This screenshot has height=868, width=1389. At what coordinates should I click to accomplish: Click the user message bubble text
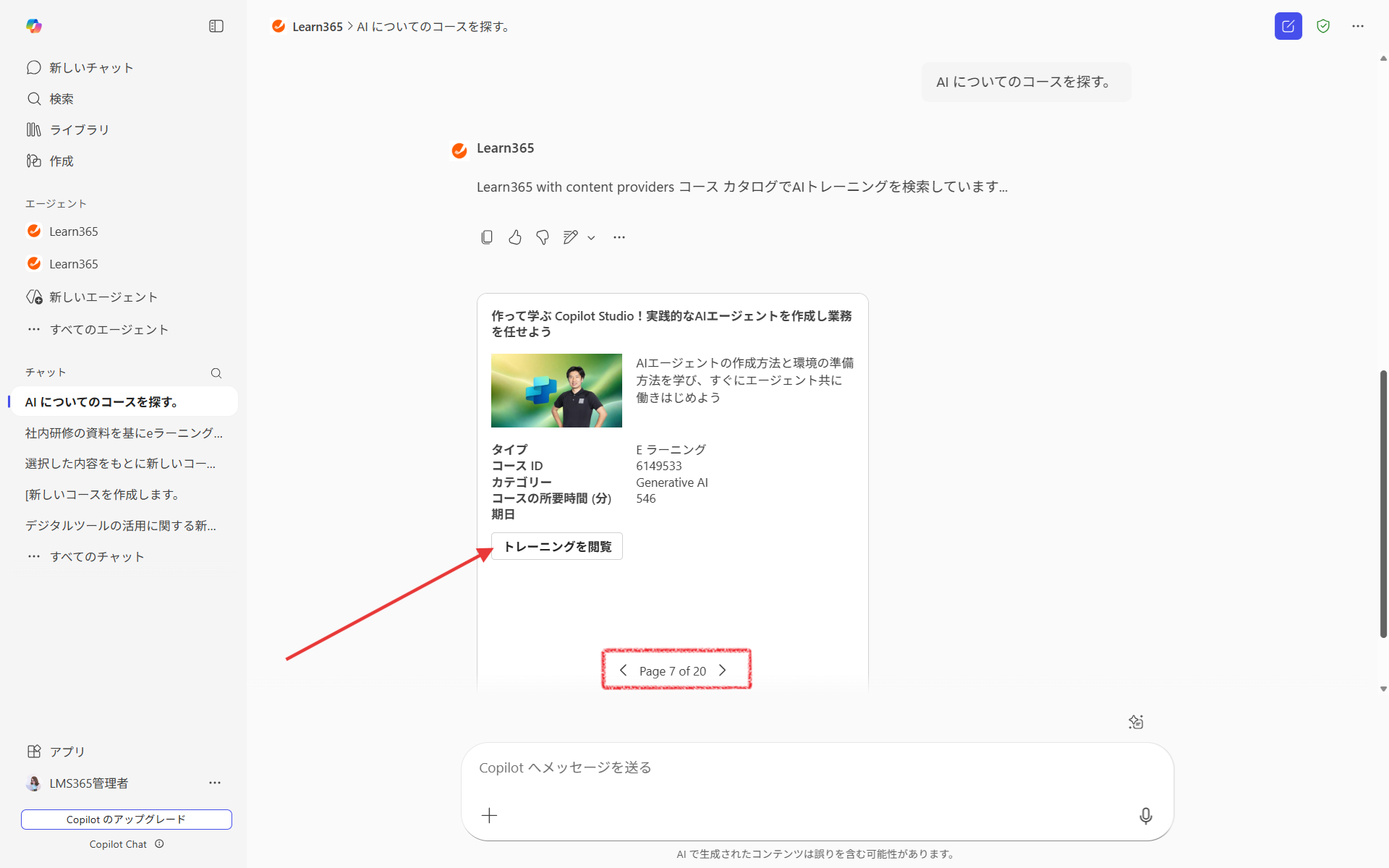click(x=1025, y=82)
